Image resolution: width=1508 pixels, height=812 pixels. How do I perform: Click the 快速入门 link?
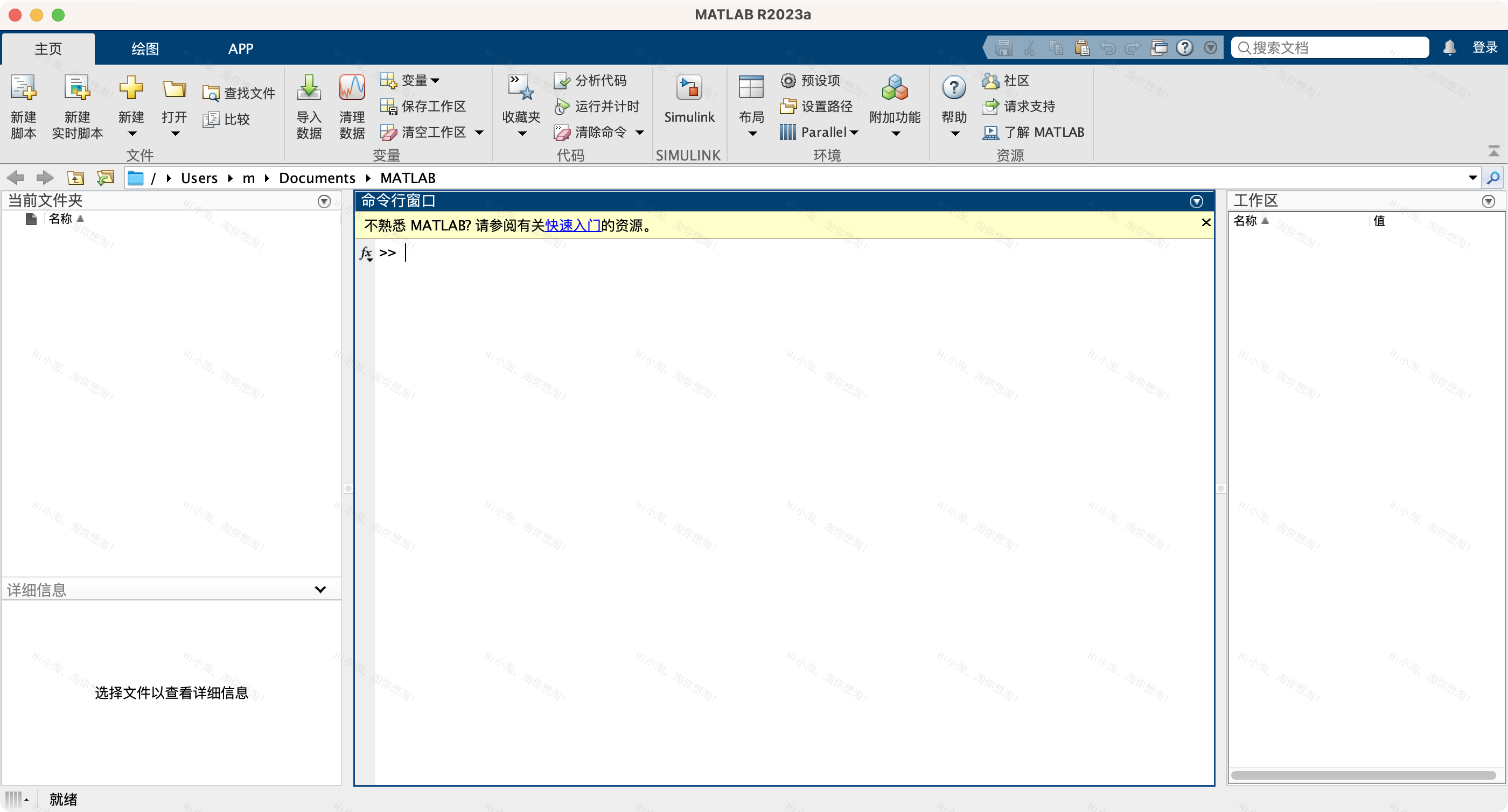coord(573,226)
